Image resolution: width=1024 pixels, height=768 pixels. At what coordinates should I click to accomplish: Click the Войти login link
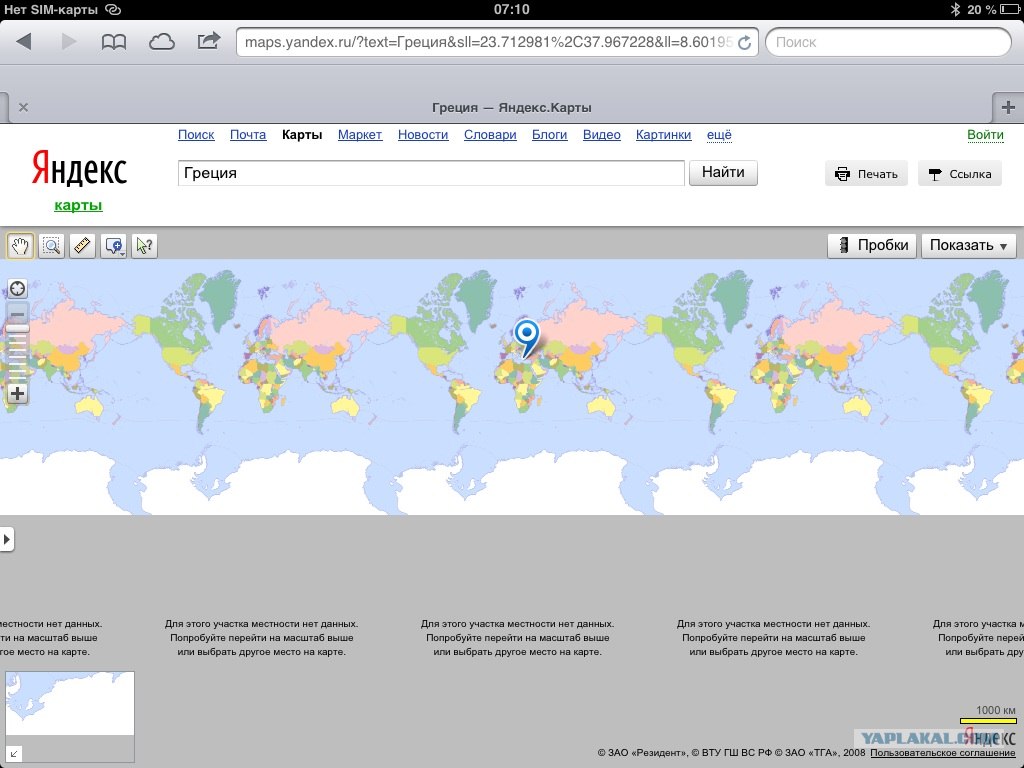pyautogui.click(x=985, y=135)
